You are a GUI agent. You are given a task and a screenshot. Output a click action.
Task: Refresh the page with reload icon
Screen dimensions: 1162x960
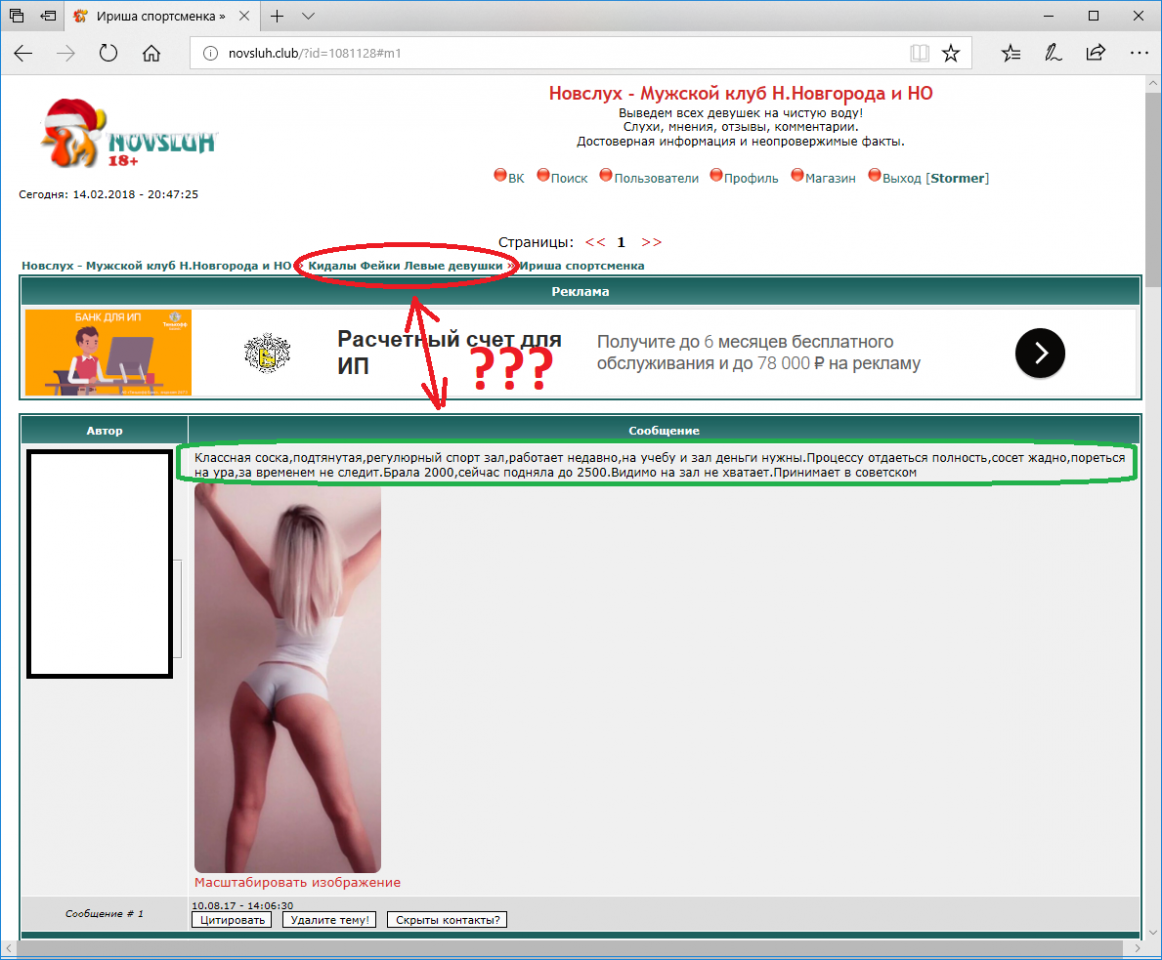click(x=108, y=53)
